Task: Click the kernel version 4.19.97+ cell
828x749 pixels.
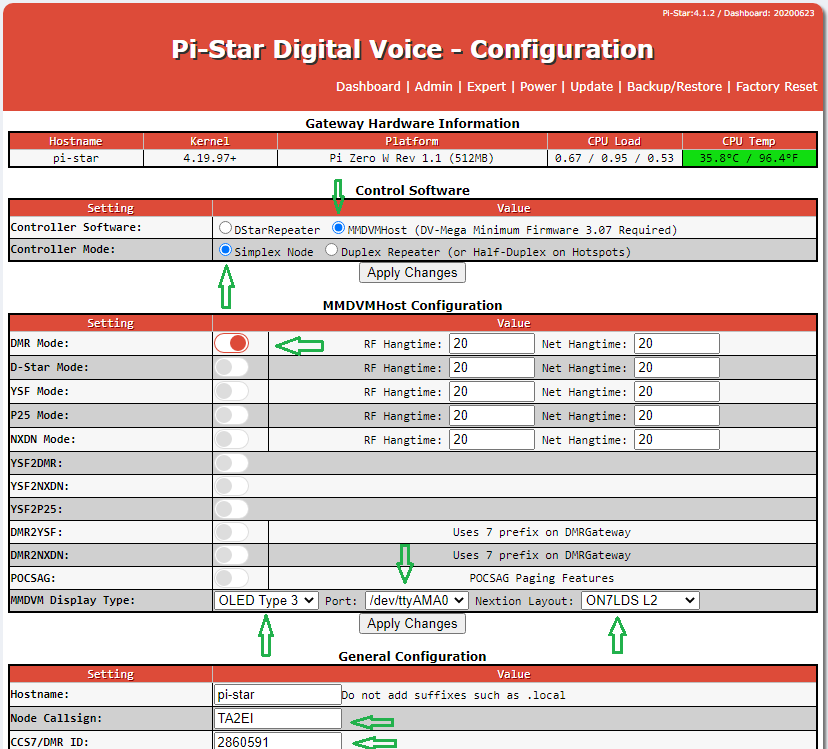Action: tap(210, 158)
